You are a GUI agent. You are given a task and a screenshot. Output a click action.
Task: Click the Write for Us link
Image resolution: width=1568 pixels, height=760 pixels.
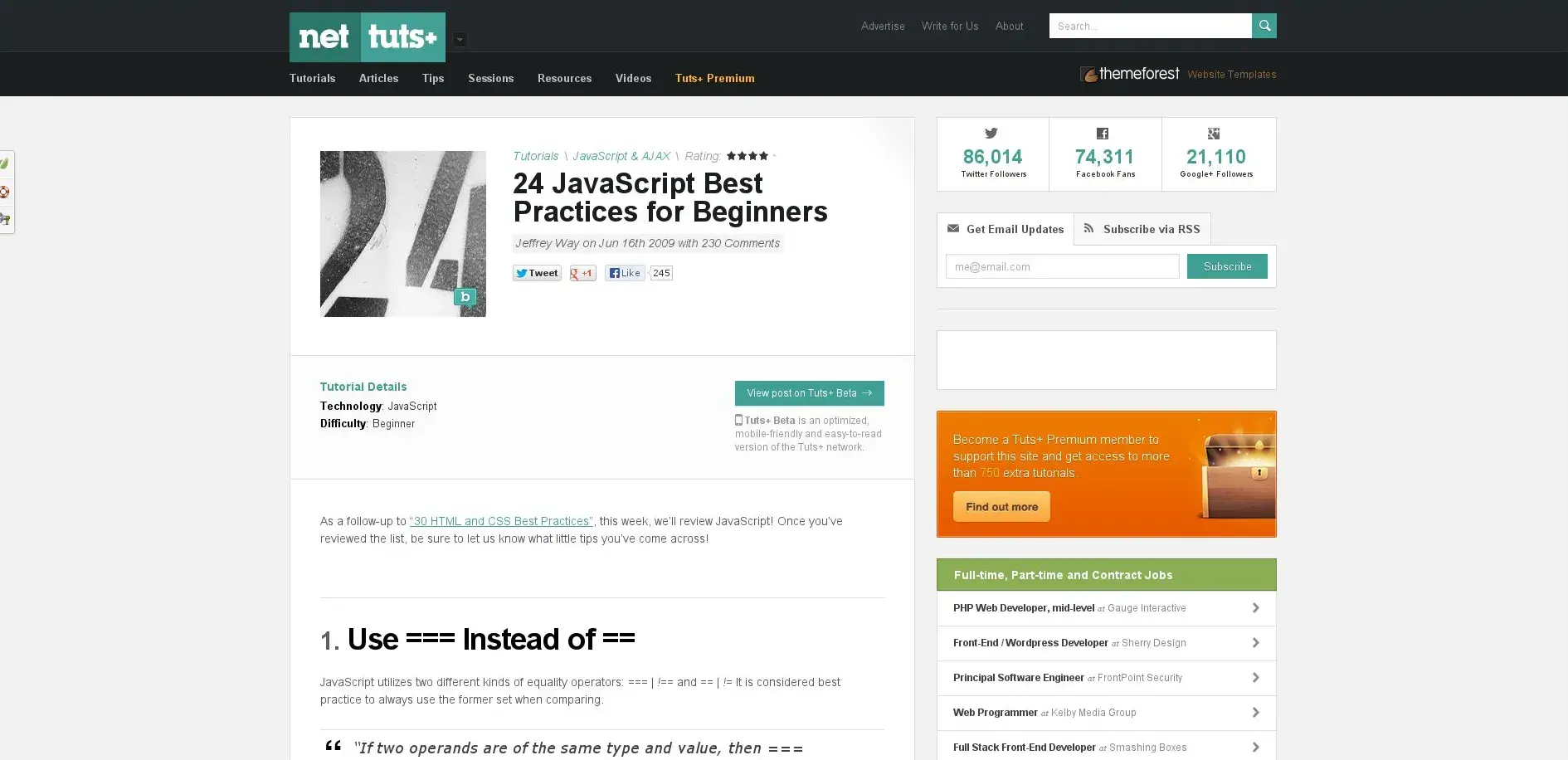[x=950, y=26]
